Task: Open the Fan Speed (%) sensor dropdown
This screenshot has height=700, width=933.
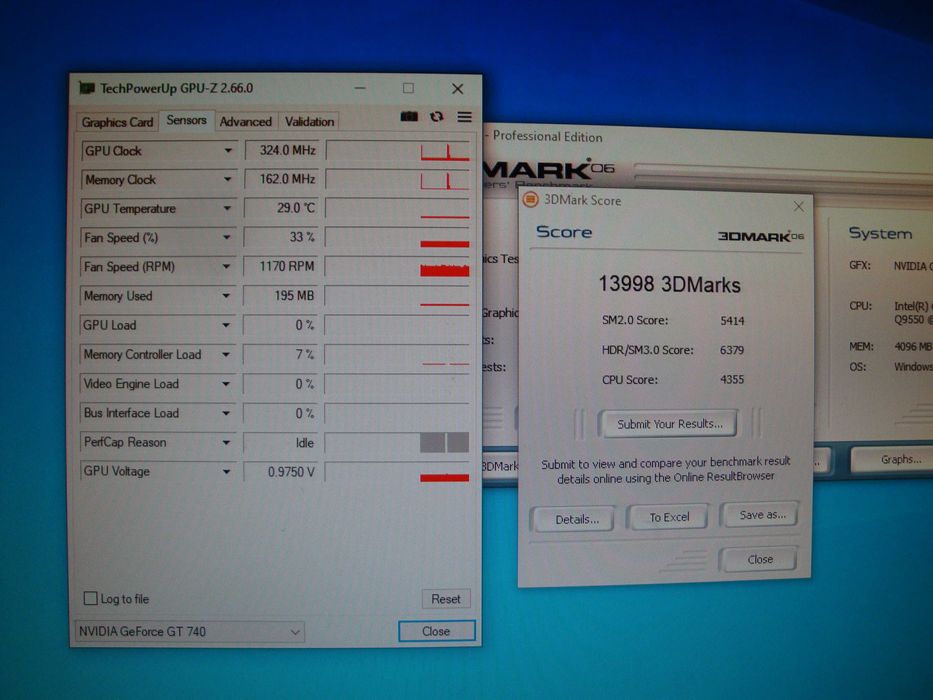Action: point(227,238)
